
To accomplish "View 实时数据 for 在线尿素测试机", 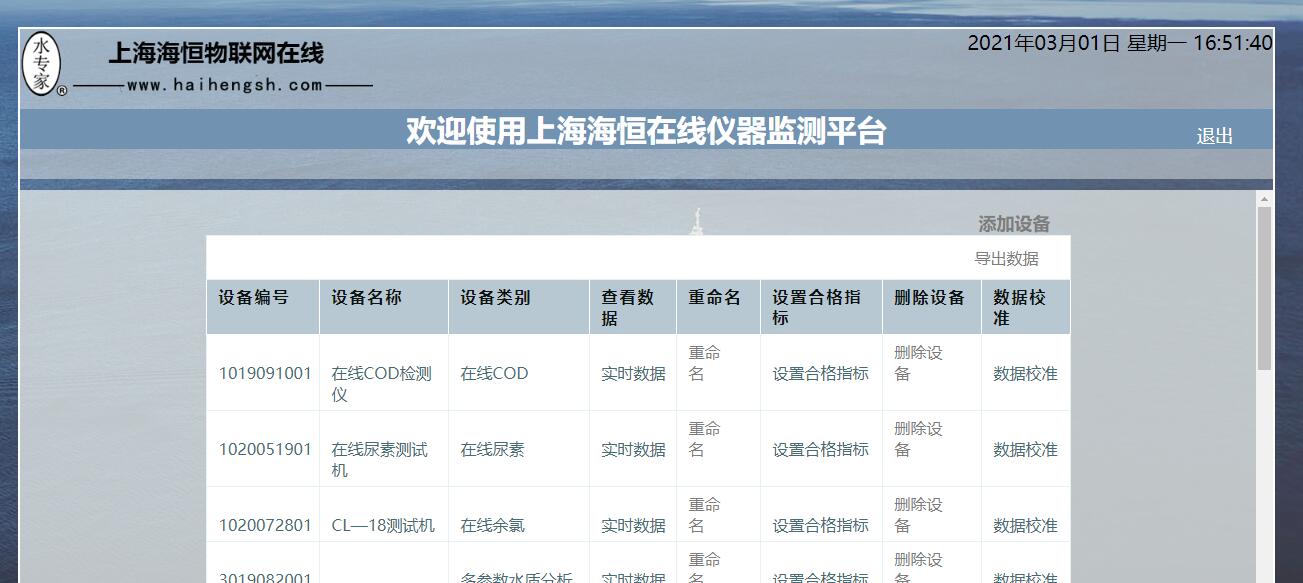I will (x=633, y=450).
